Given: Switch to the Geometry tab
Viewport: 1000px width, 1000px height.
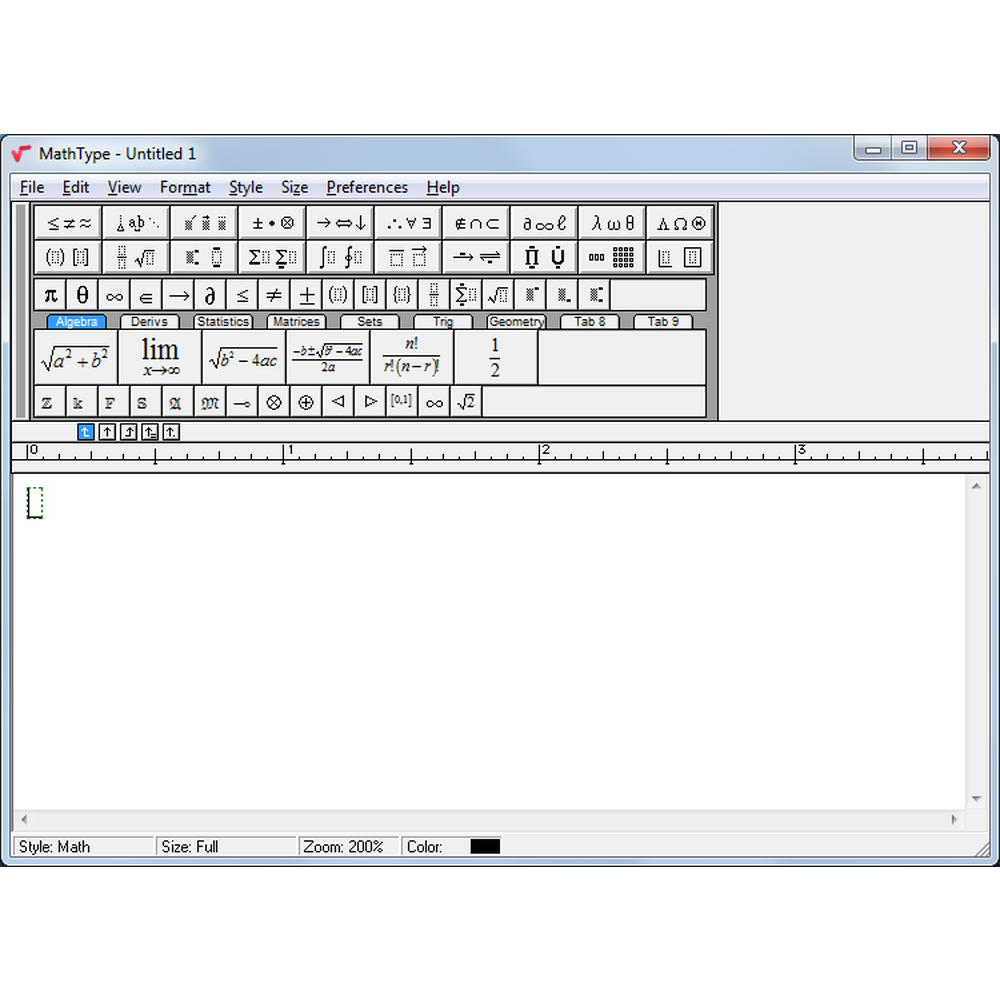Looking at the screenshot, I should click(x=516, y=322).
